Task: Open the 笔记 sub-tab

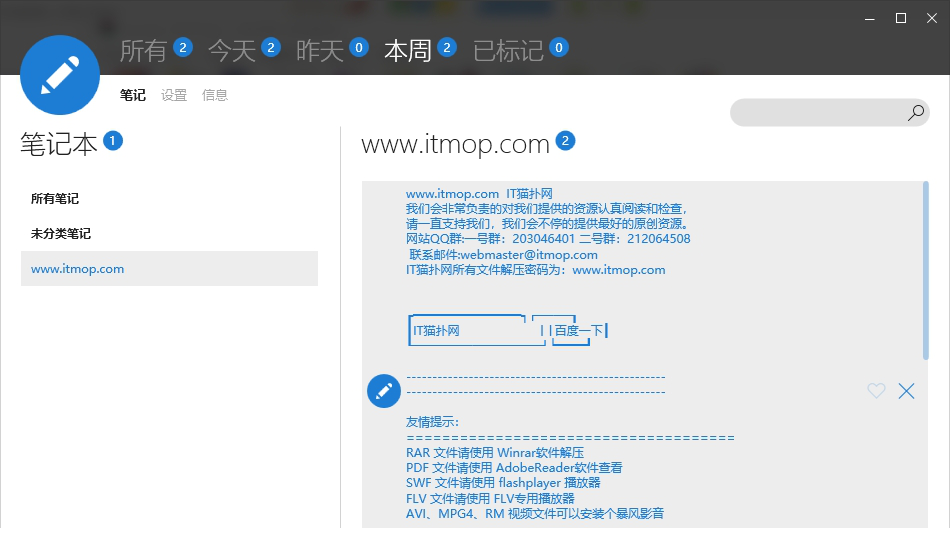Action: (133, 95)
